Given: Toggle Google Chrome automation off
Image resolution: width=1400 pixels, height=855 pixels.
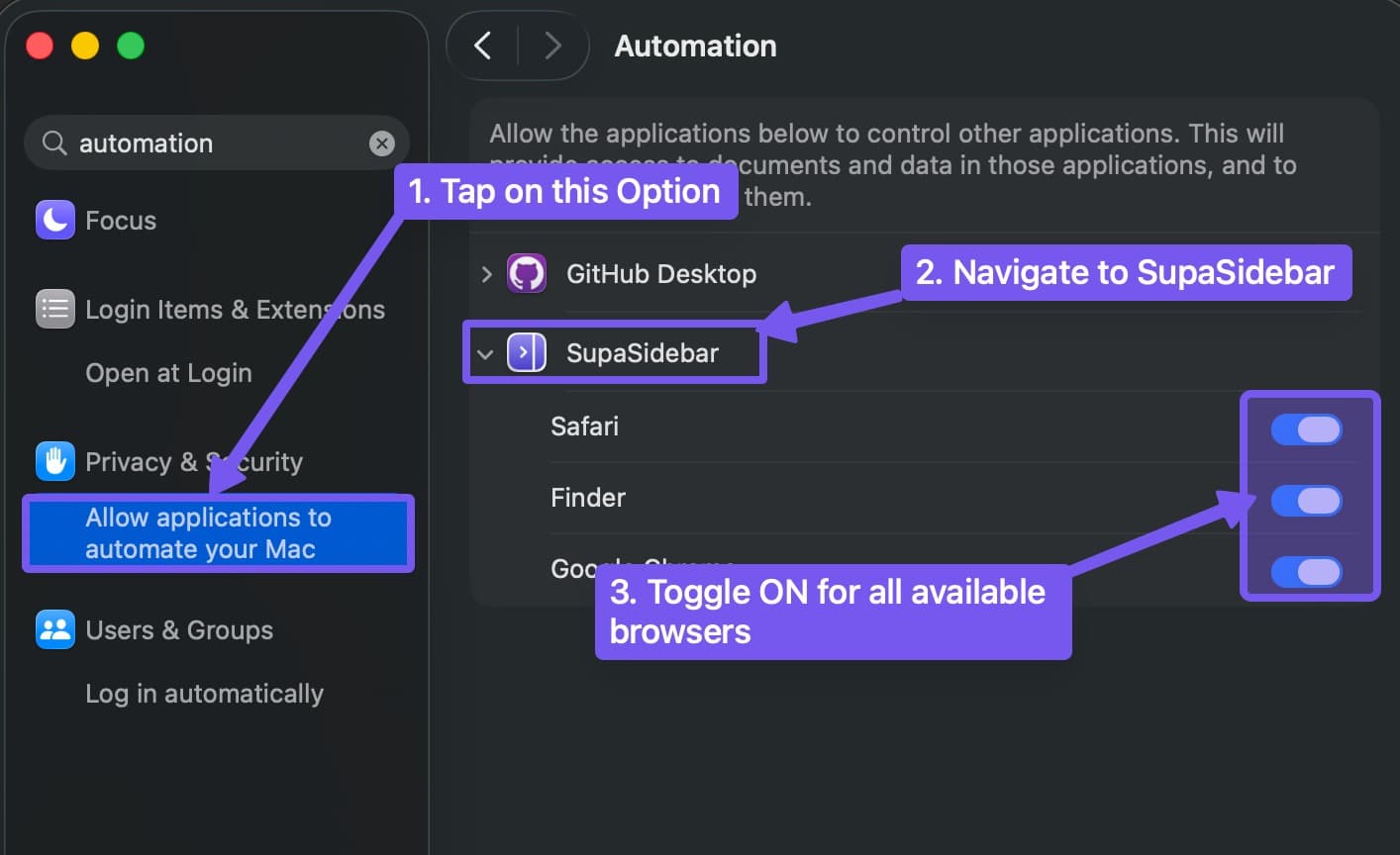Looking at the screenshot, I should click(x=1307, y=572).
